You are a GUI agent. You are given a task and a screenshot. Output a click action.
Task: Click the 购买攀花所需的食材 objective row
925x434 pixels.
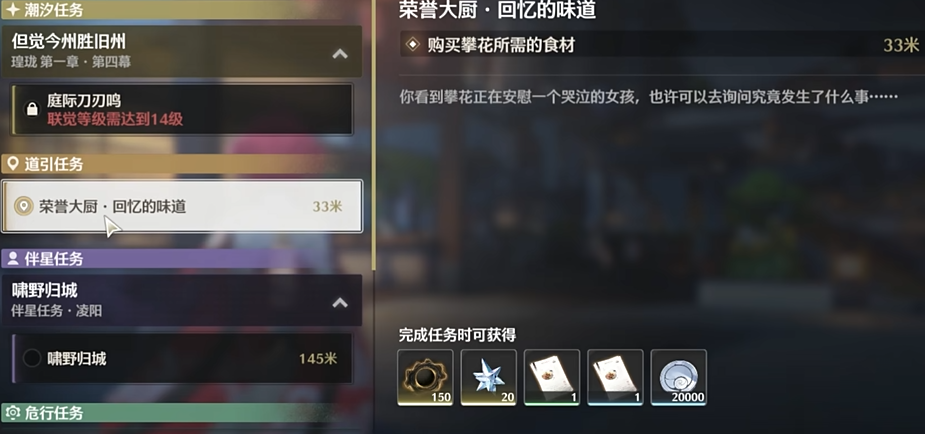(662, 44)
